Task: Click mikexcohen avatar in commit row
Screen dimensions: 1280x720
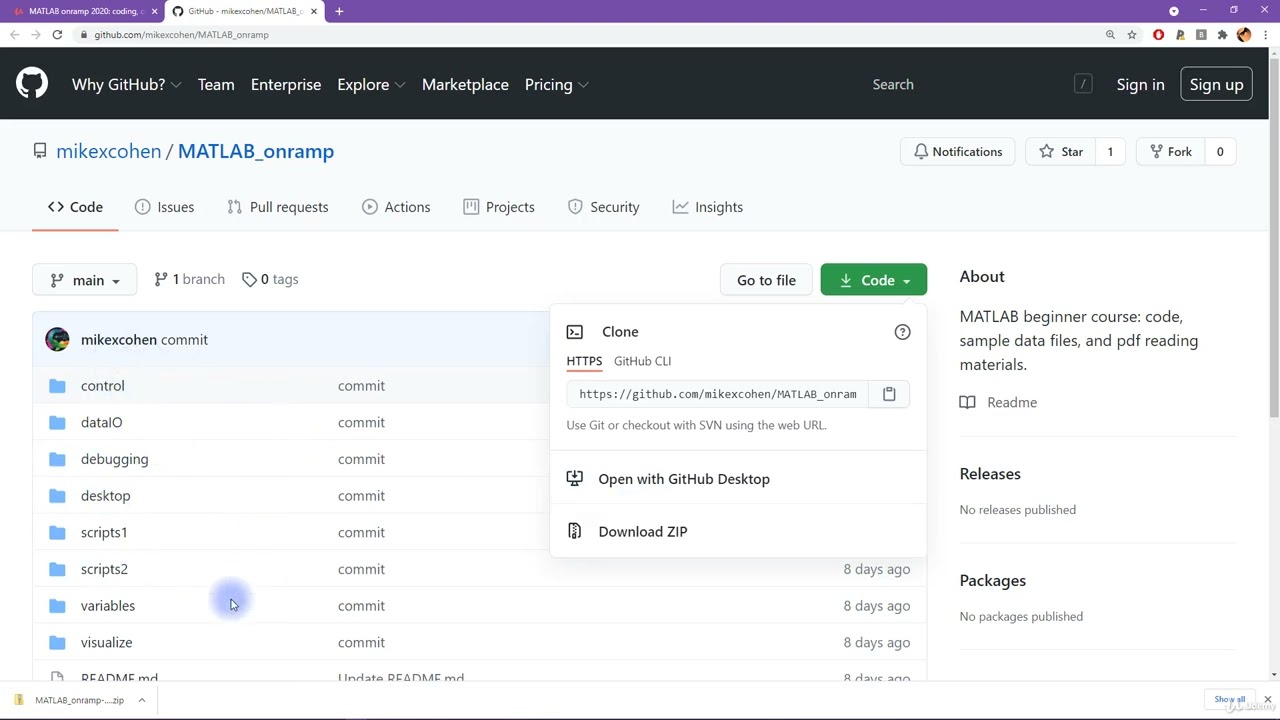Action: click(57, 340)
